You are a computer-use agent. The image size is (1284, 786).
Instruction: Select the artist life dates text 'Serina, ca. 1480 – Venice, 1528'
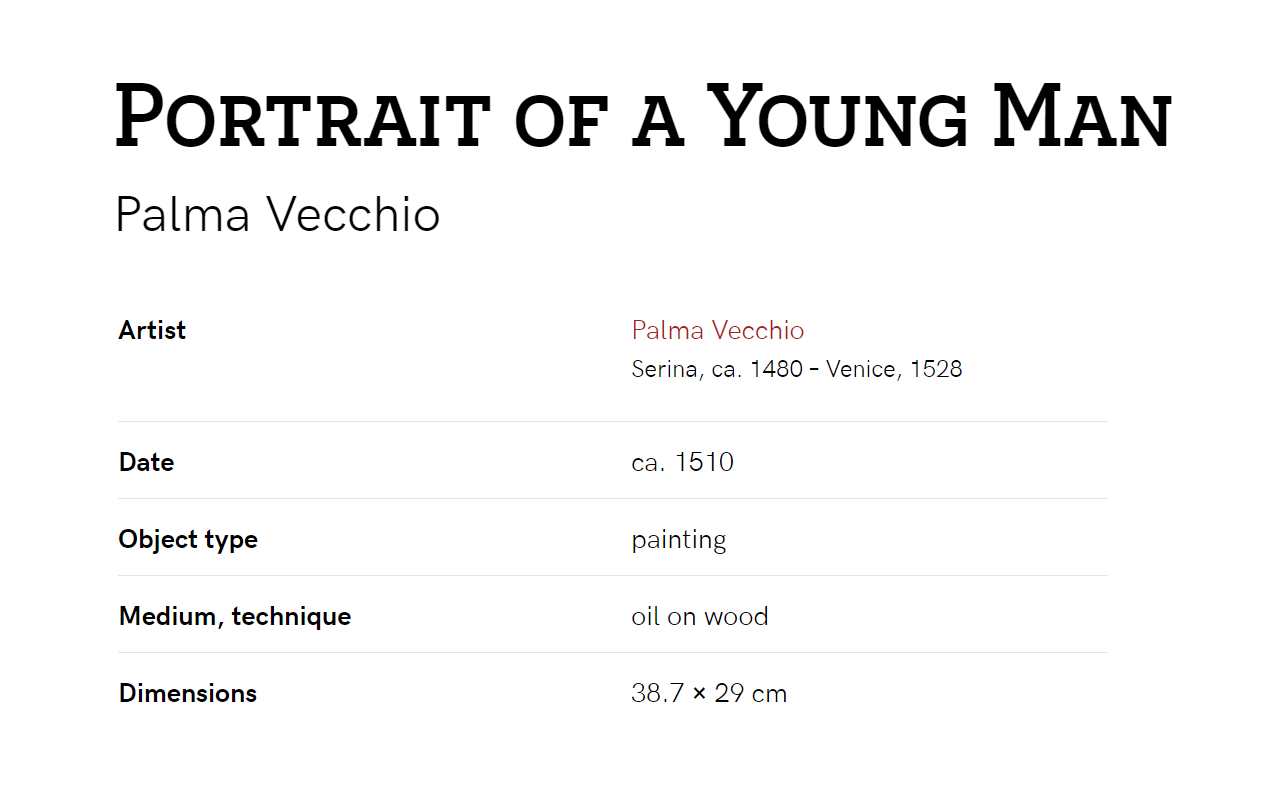pyautogui.click(x=797, y=369)
